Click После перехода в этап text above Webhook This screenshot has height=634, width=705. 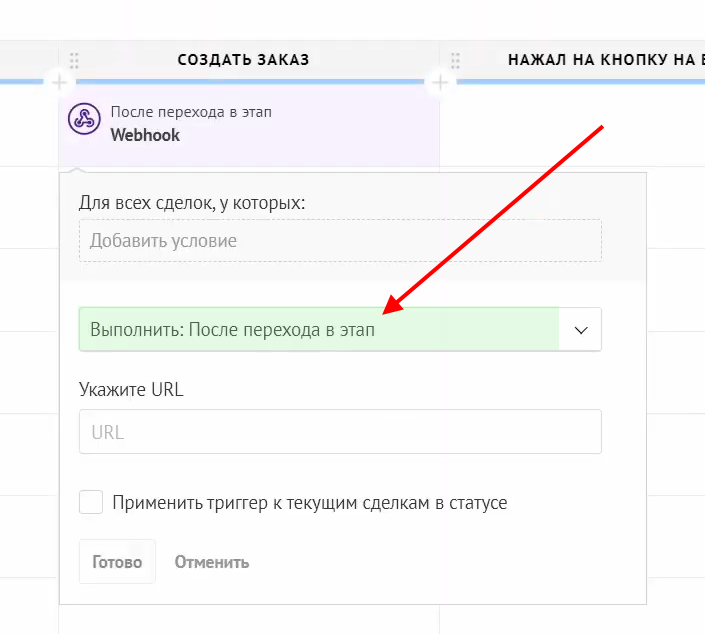click(x=190, y=112)
